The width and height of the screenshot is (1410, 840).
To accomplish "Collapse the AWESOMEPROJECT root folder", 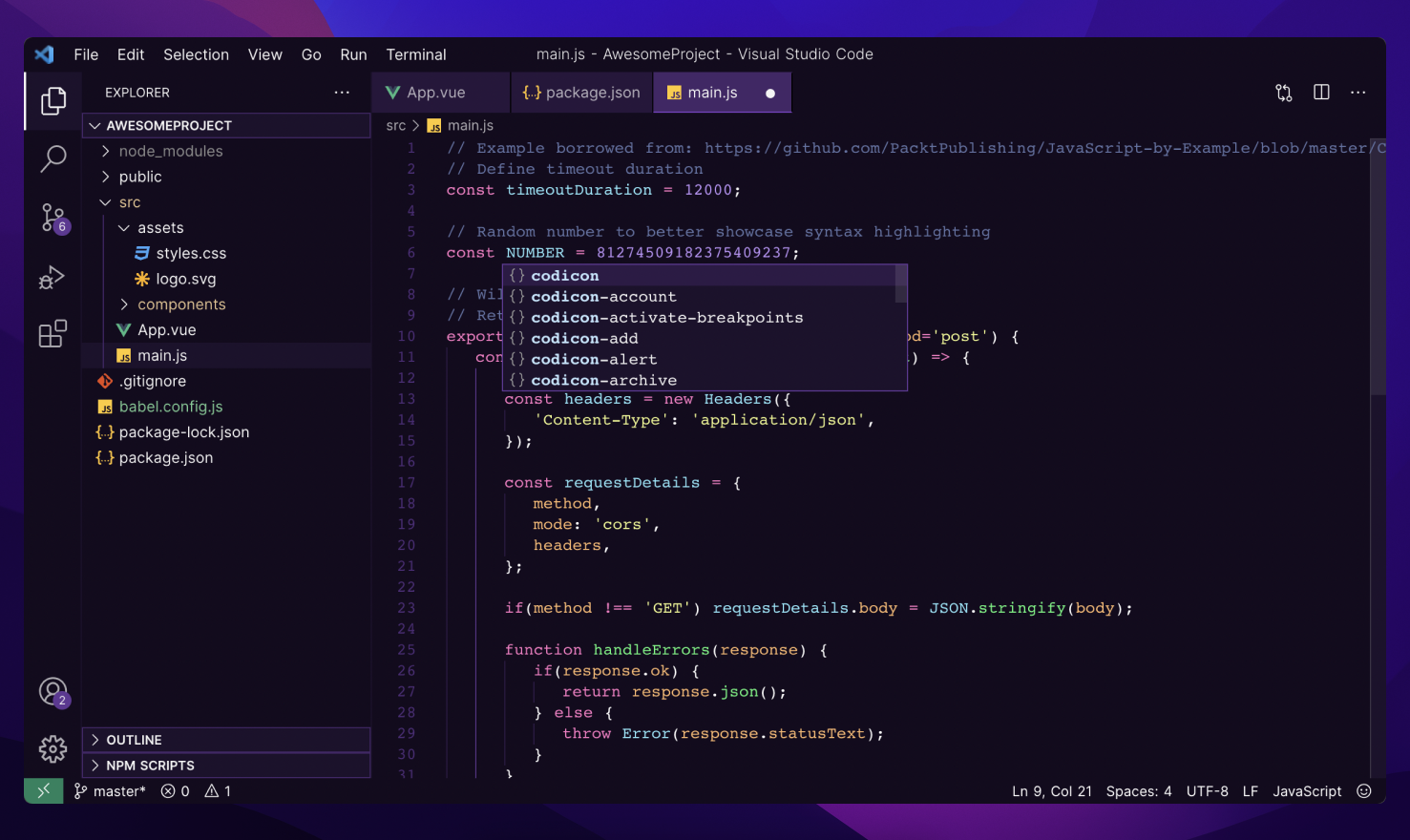I will click(x=227, y=125).
